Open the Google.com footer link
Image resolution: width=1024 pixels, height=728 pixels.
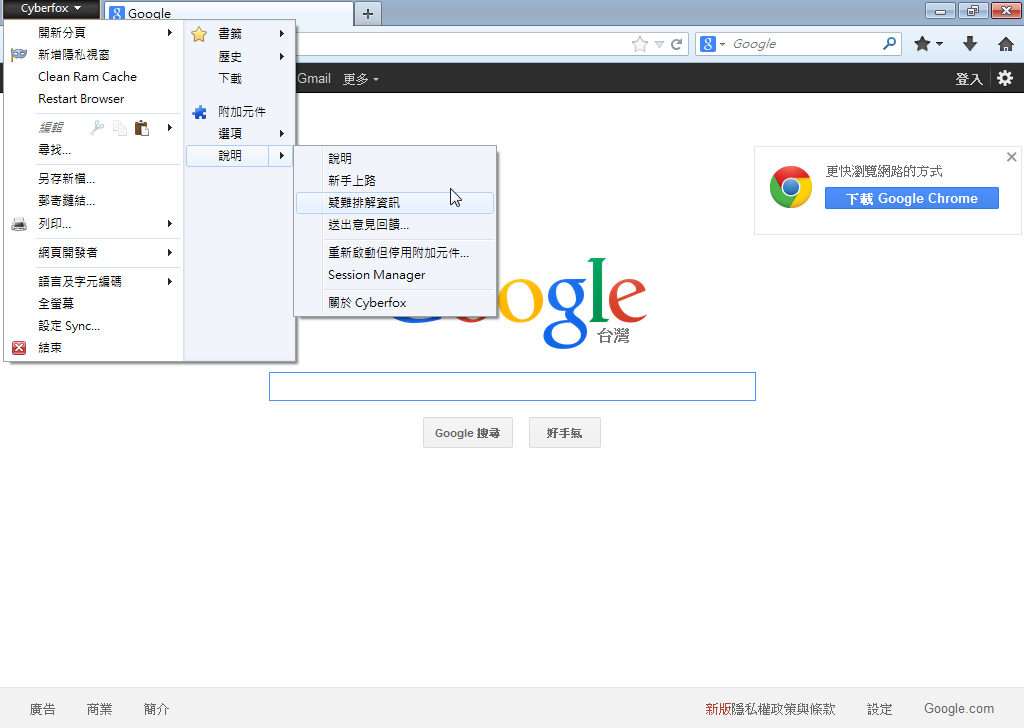click(x=959, y=708)
